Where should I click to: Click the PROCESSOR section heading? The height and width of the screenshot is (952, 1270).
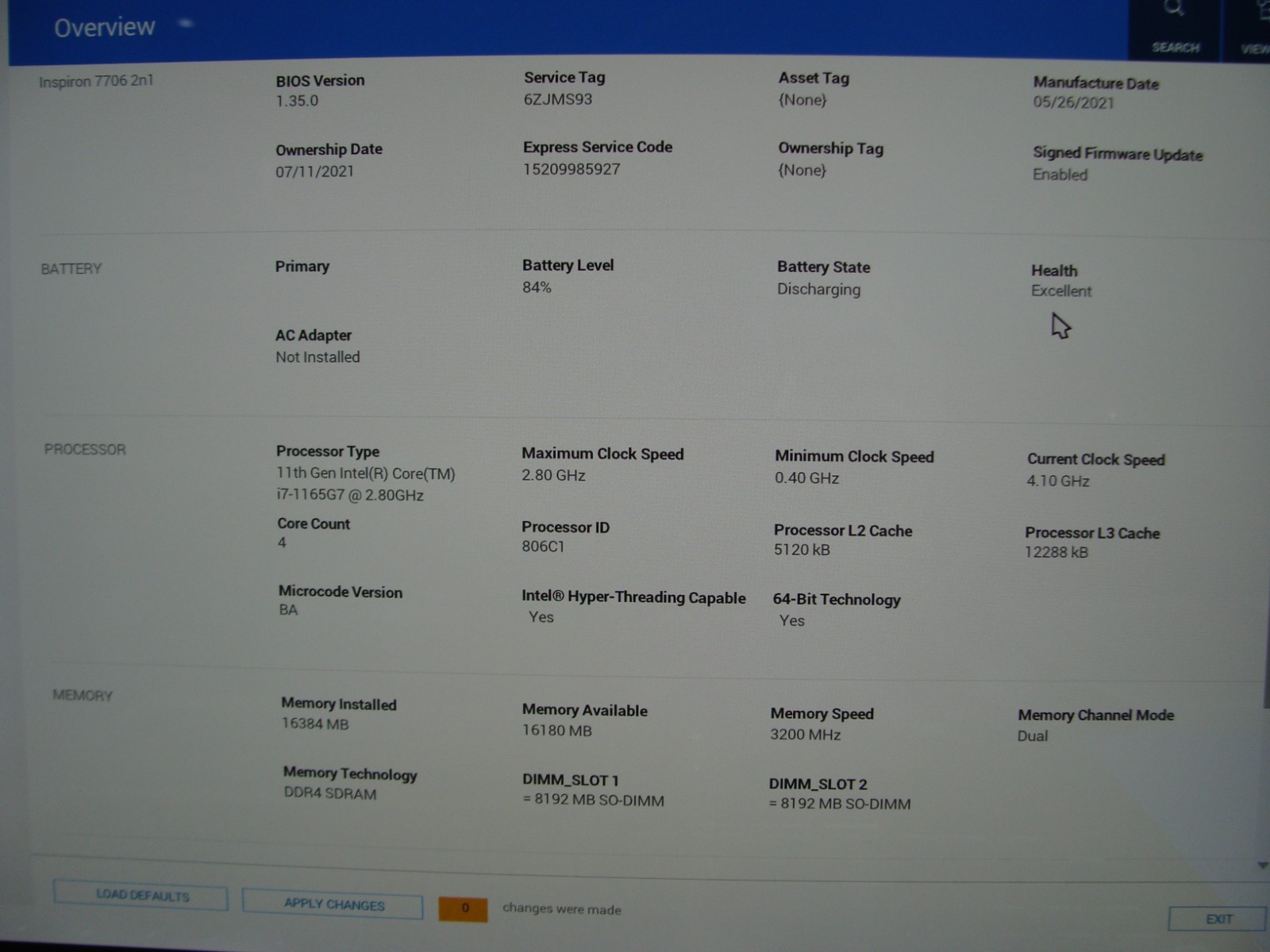coord(85,449)
